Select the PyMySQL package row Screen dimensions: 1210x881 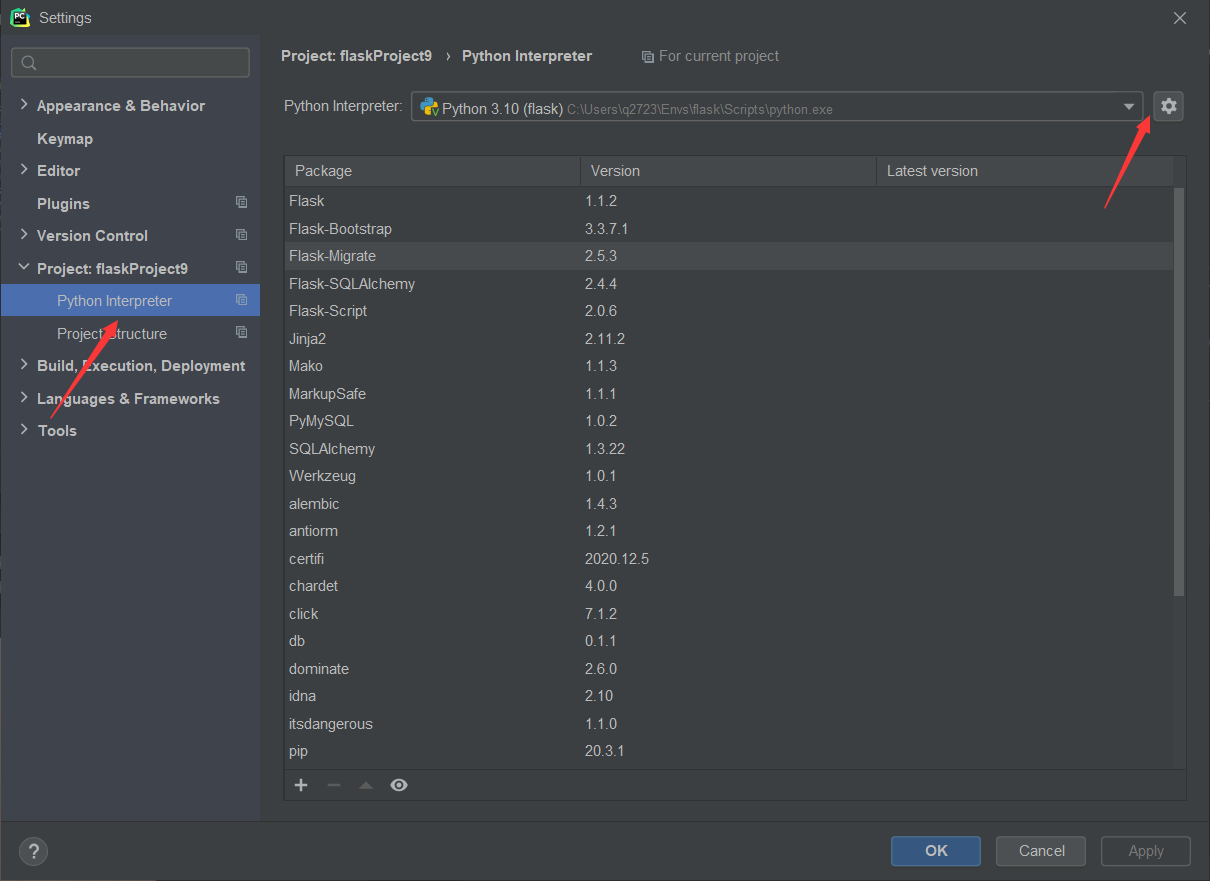(728, 421)
